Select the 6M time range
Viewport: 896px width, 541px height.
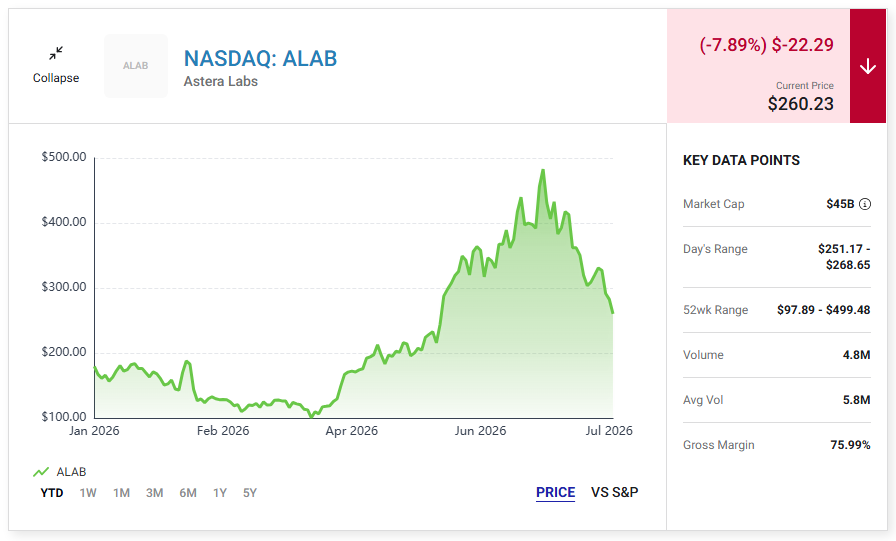point(188,492)
